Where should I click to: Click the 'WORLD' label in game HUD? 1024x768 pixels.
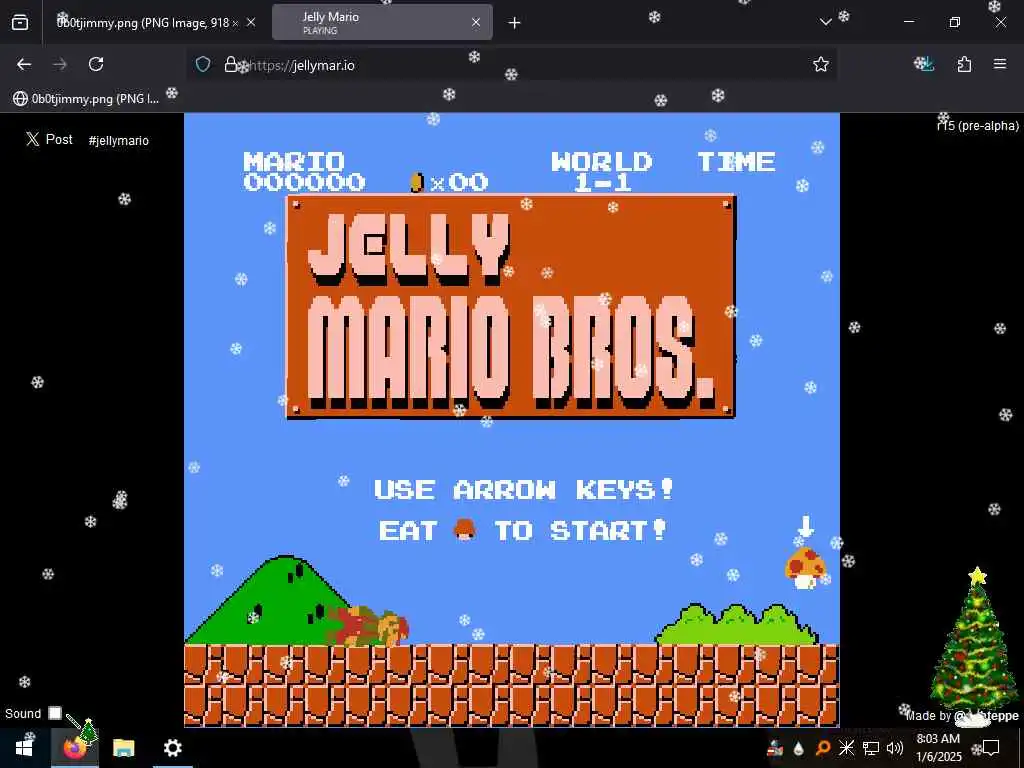(x=601, y=161)
